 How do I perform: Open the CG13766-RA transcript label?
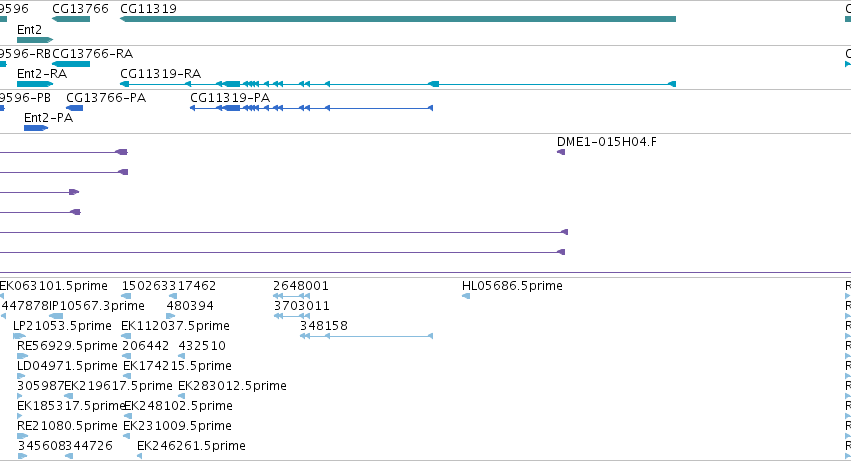tap(93, 54)
